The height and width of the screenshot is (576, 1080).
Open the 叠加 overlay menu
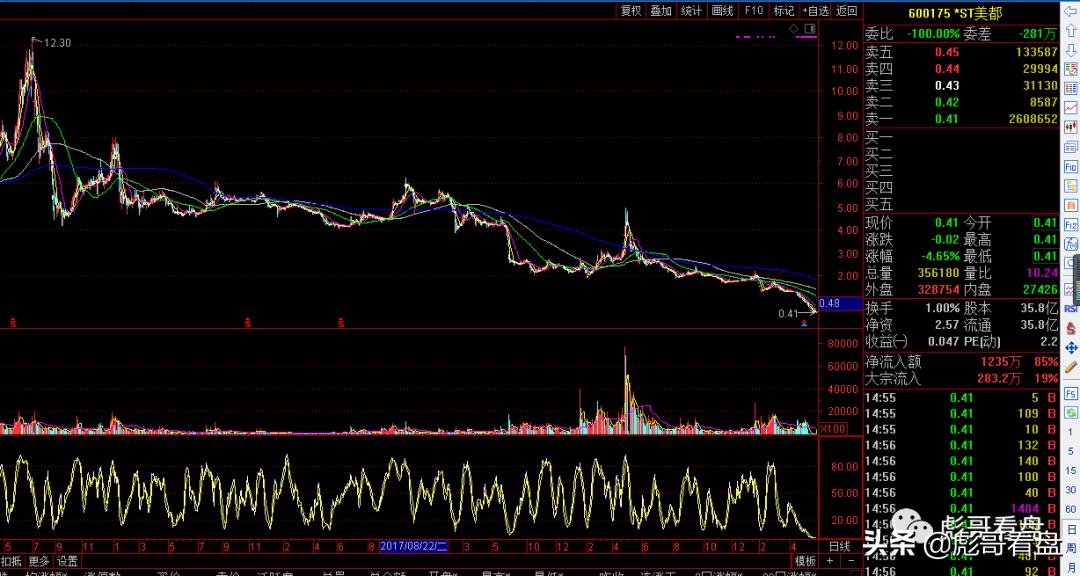coord(661,10)
